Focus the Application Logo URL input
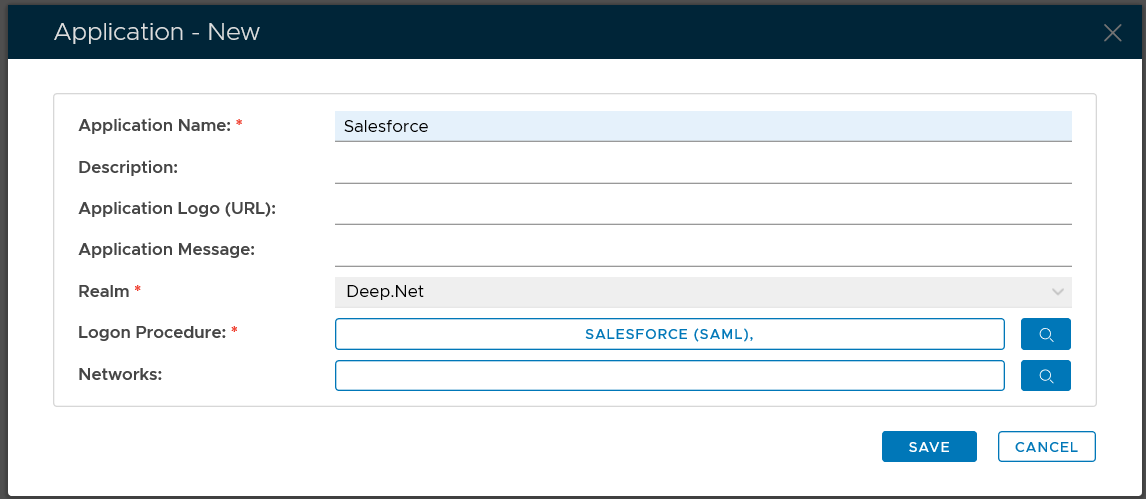1146x499 pixels. [702, 209]
